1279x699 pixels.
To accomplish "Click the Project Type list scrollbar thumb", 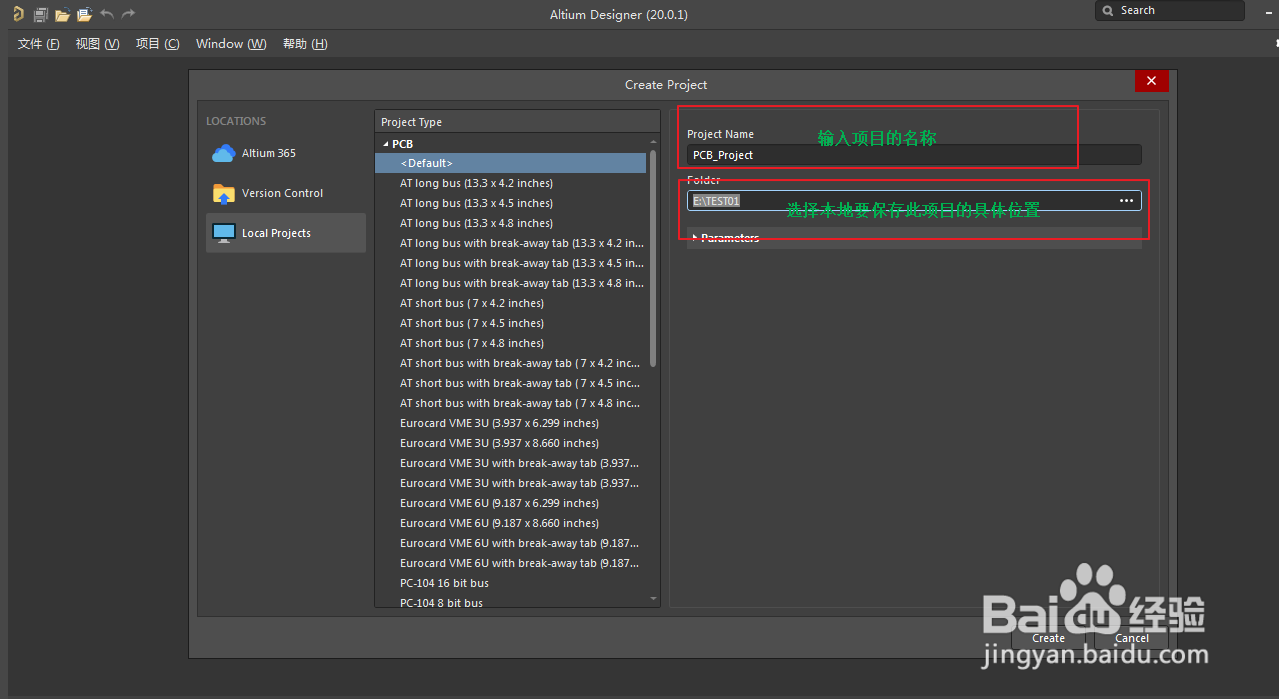I will pos(654,258).
